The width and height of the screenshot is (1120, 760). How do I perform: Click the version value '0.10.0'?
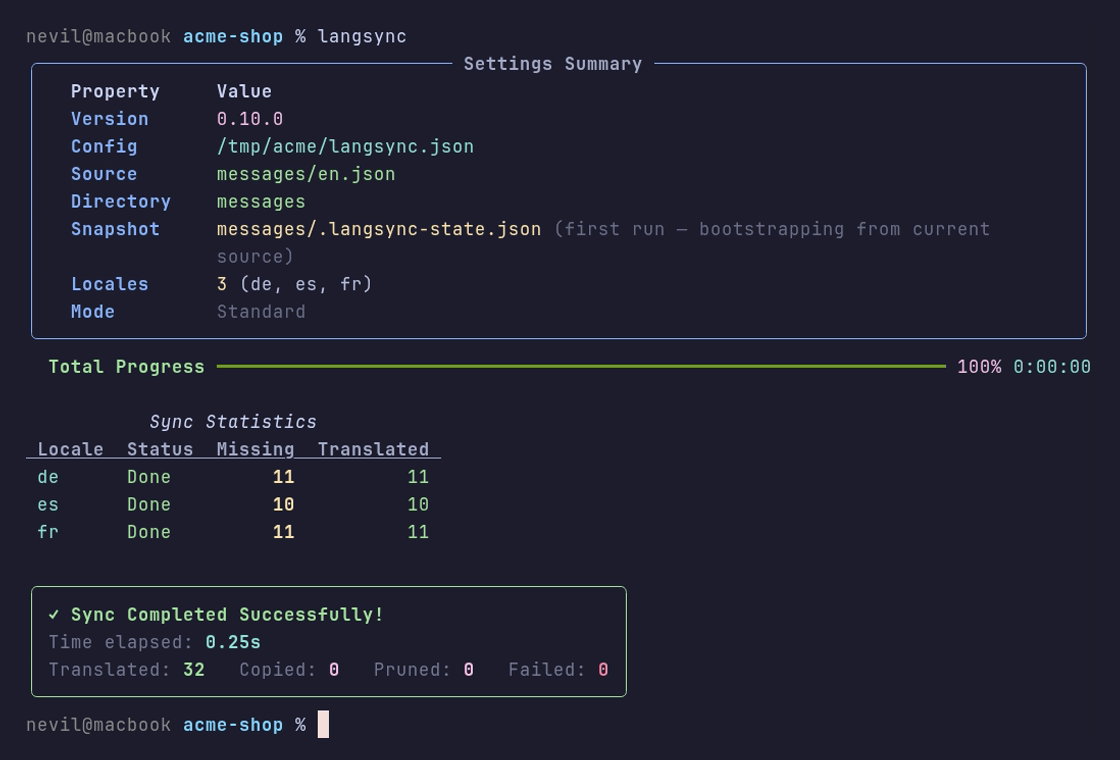tap(250, 119)
